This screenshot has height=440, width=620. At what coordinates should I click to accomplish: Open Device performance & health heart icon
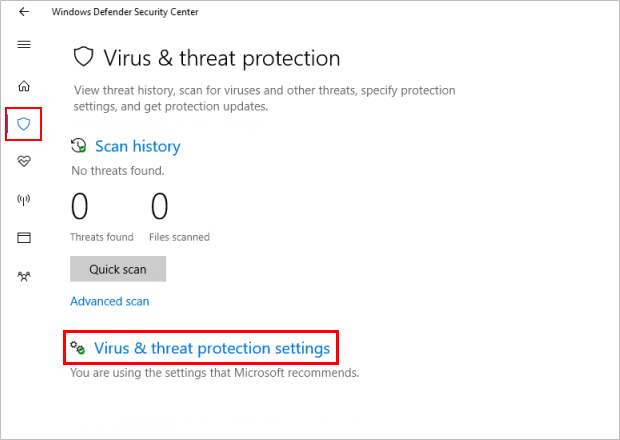point(24,161)
